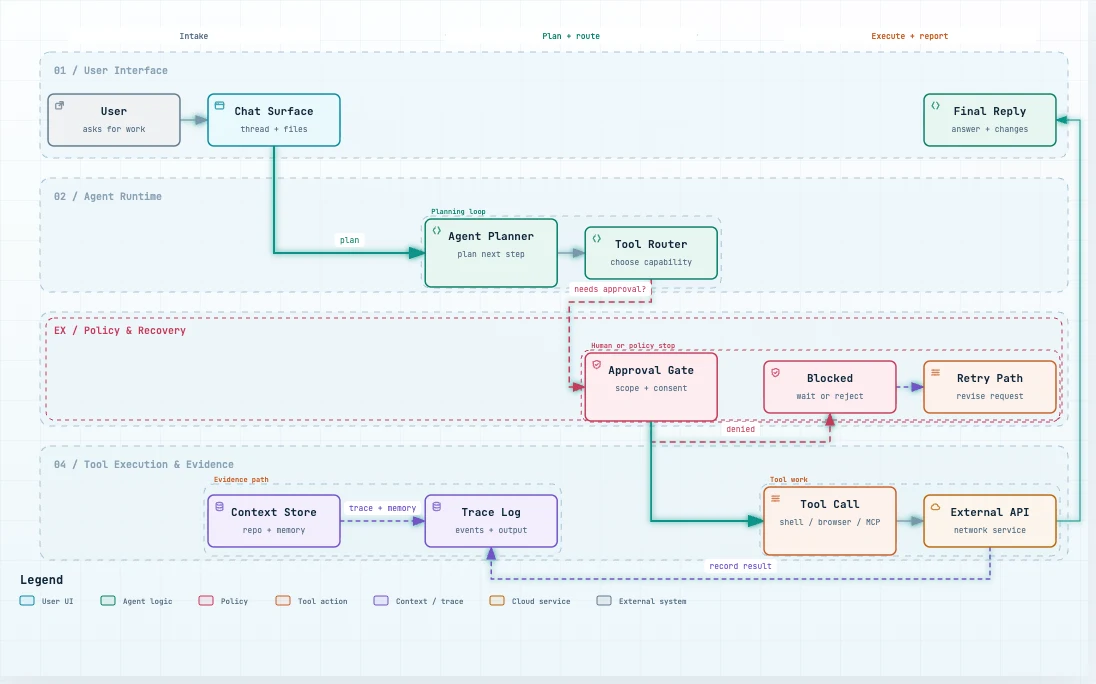Viewport: 1096px width, 684px height.
Task: Click the code icon in Agent Planner node
Action: pyautogui.click(x=436, y=231)
